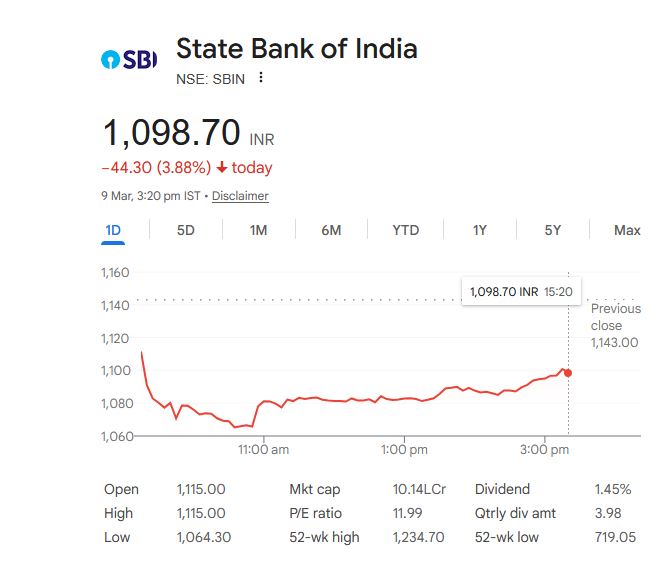The height and width of the screenshot is (583, 656).
Task: View the 1Y price chart
Action: 480,230
